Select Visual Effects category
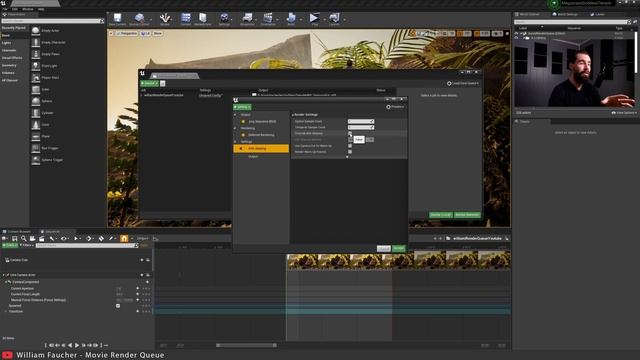The image size is (640, 360). pos(12,58)
